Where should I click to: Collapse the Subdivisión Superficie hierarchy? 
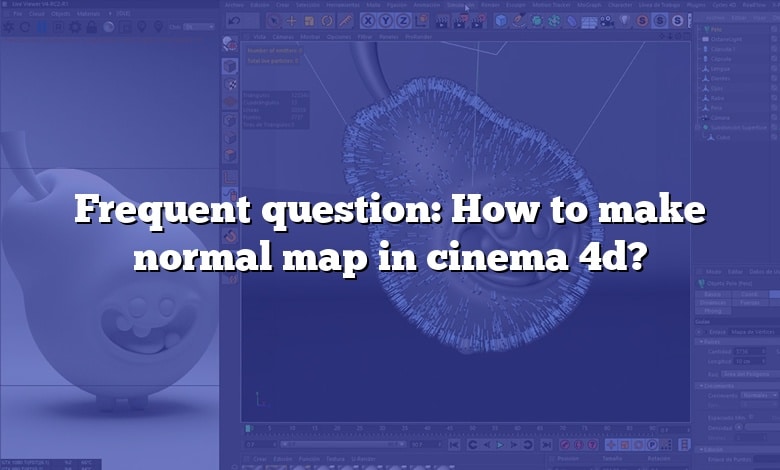click(697, 127)
